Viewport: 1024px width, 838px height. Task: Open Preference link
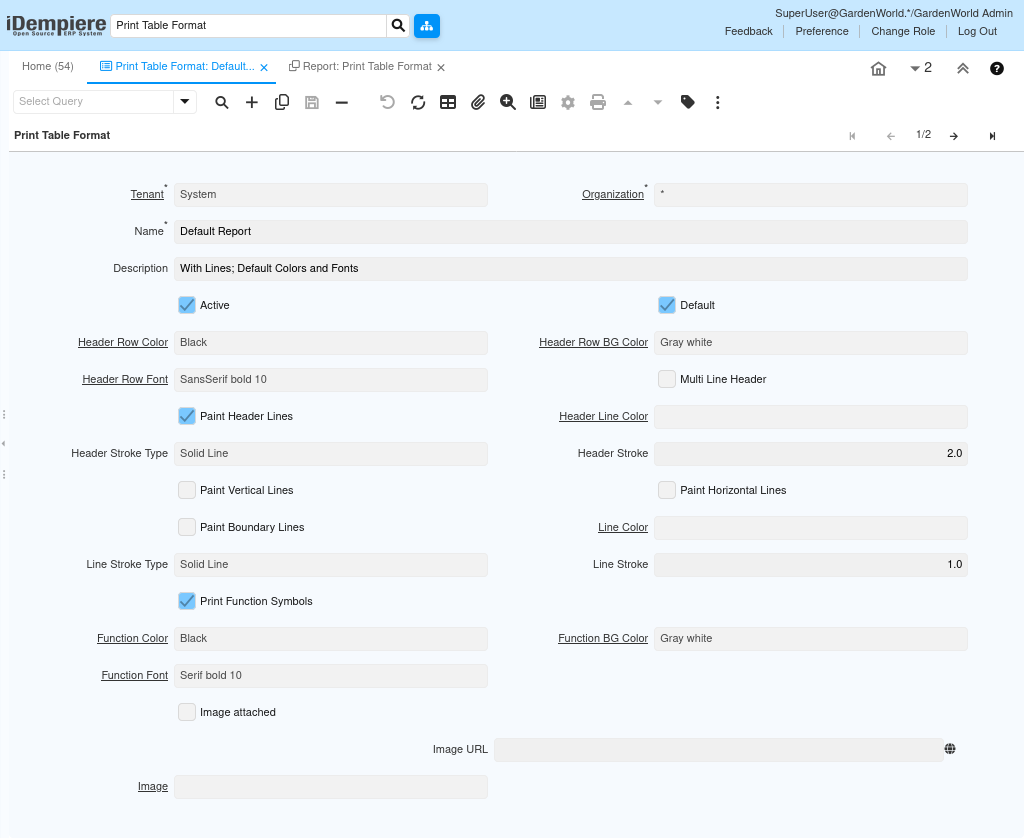click(x=822, y=31)
